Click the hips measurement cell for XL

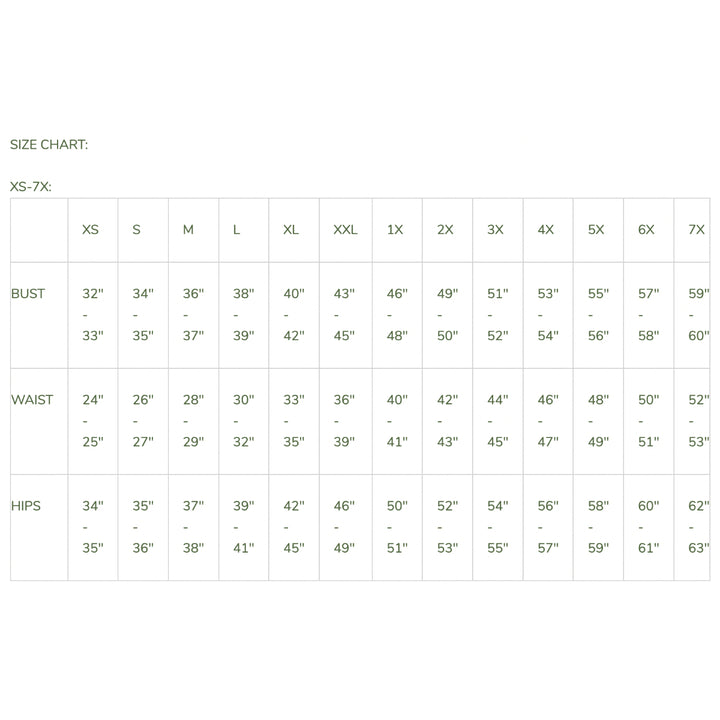tap(293, 527)
